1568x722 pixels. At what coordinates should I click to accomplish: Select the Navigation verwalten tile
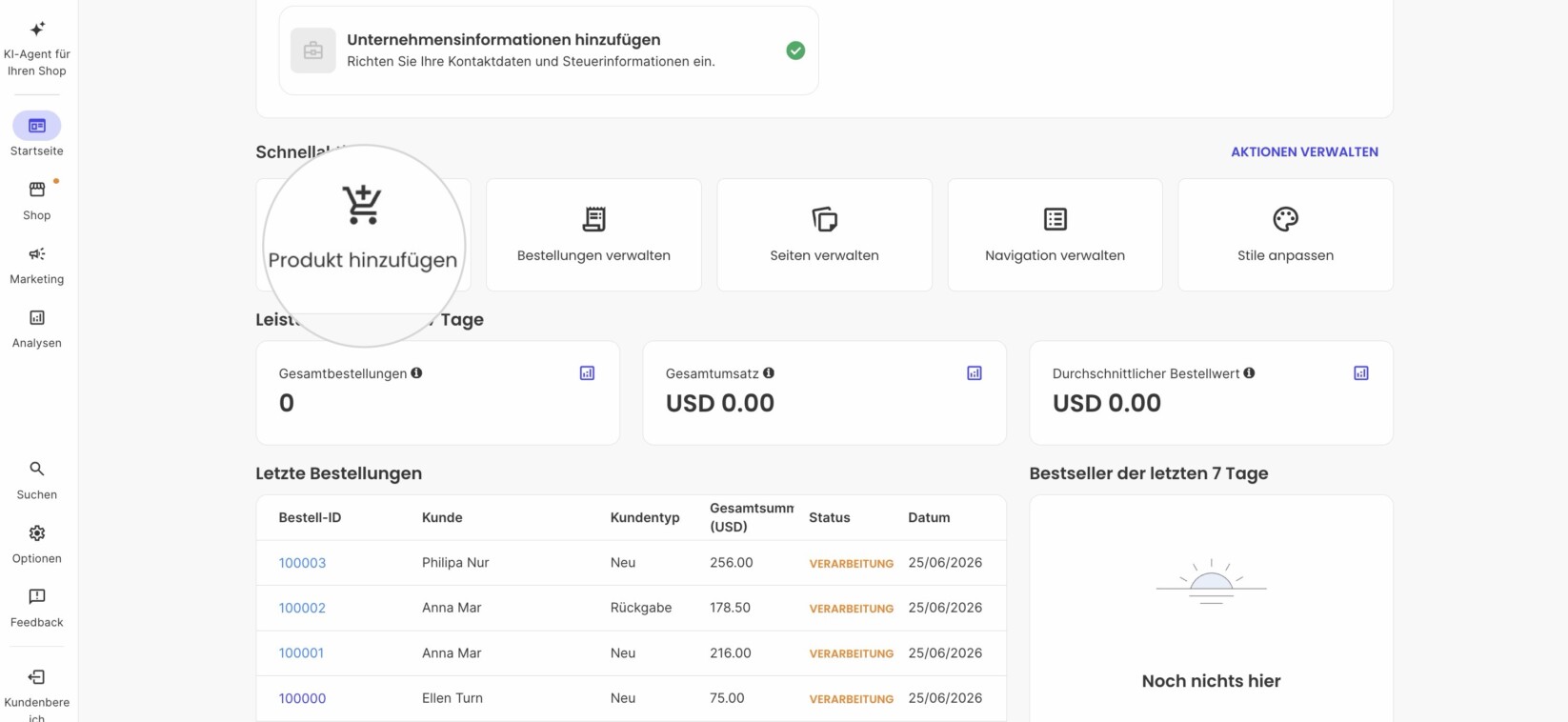[x=1055, y=234]
